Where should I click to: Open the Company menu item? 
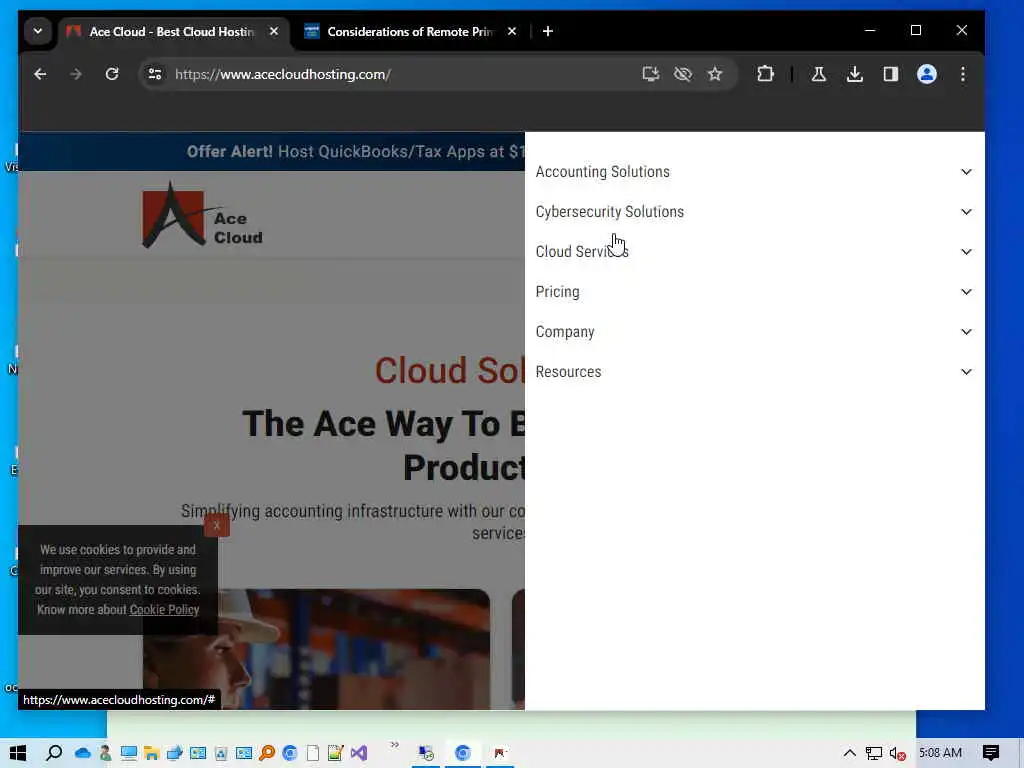pos(565,332)
